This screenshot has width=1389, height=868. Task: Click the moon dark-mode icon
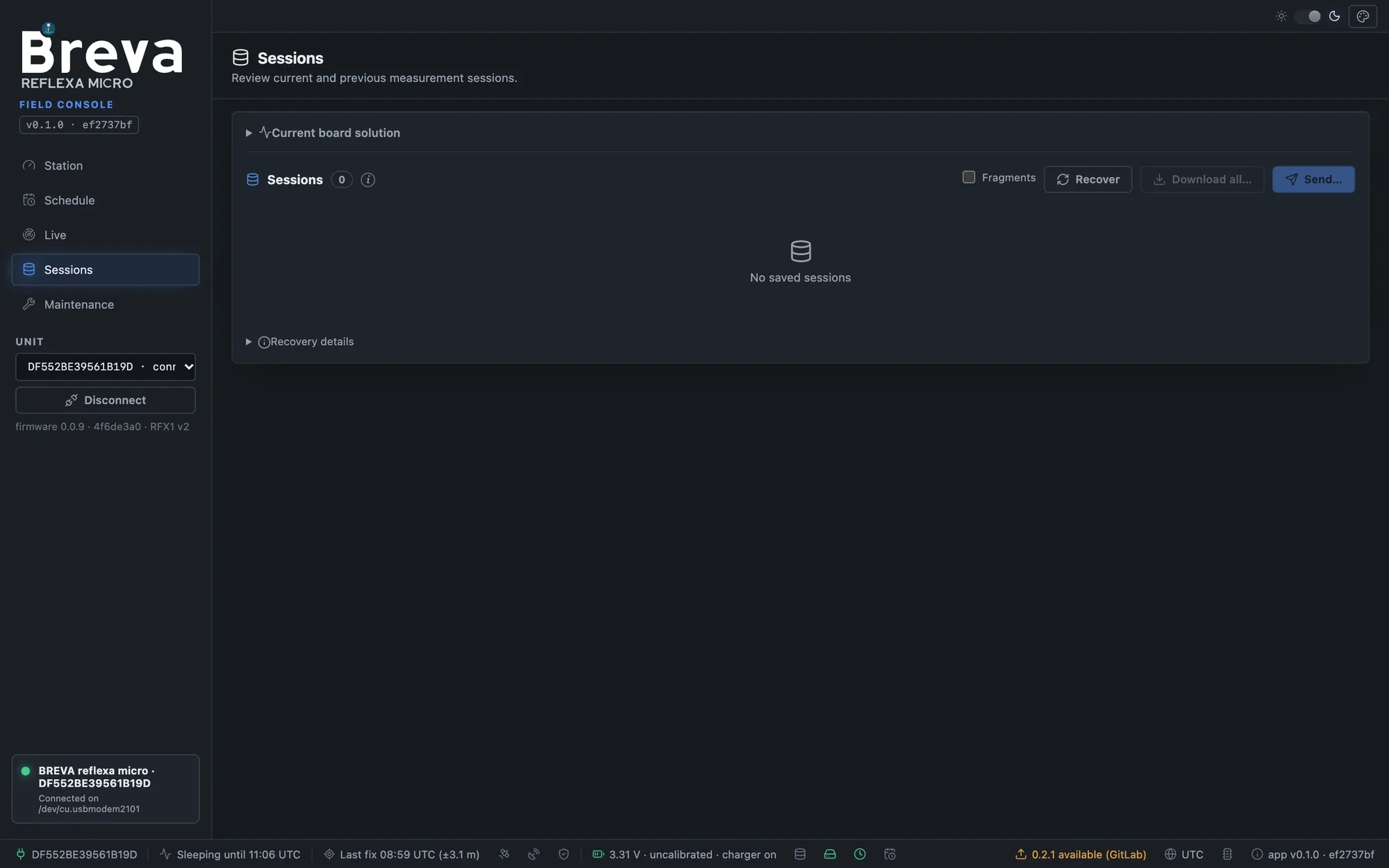click(1334, 16)
